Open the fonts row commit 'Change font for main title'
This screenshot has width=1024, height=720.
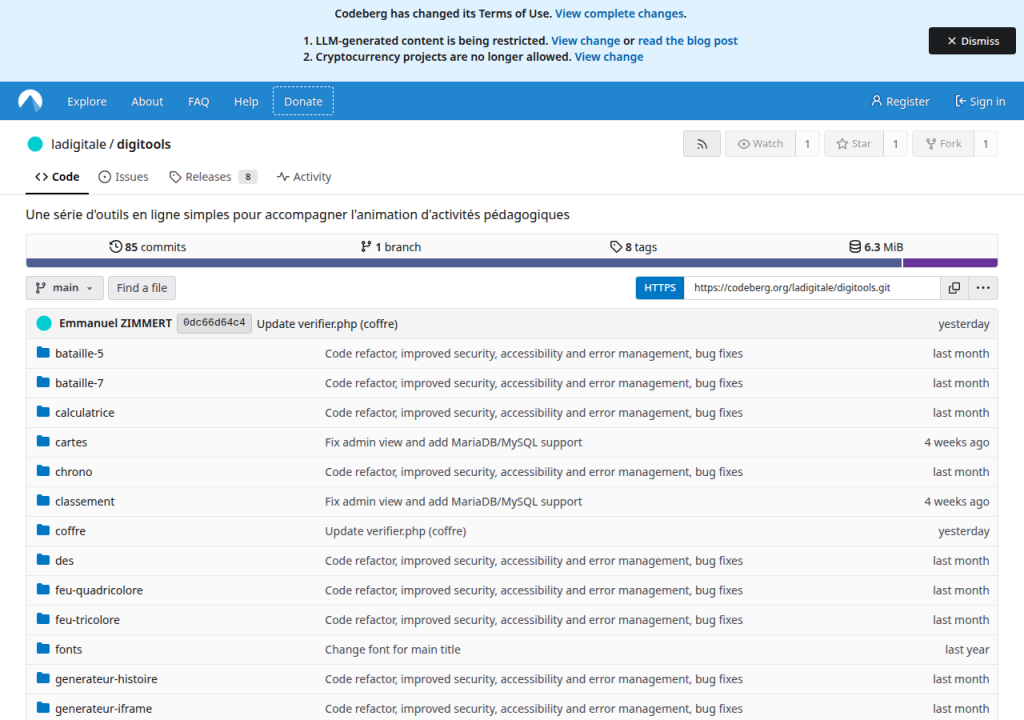[392, 649]
